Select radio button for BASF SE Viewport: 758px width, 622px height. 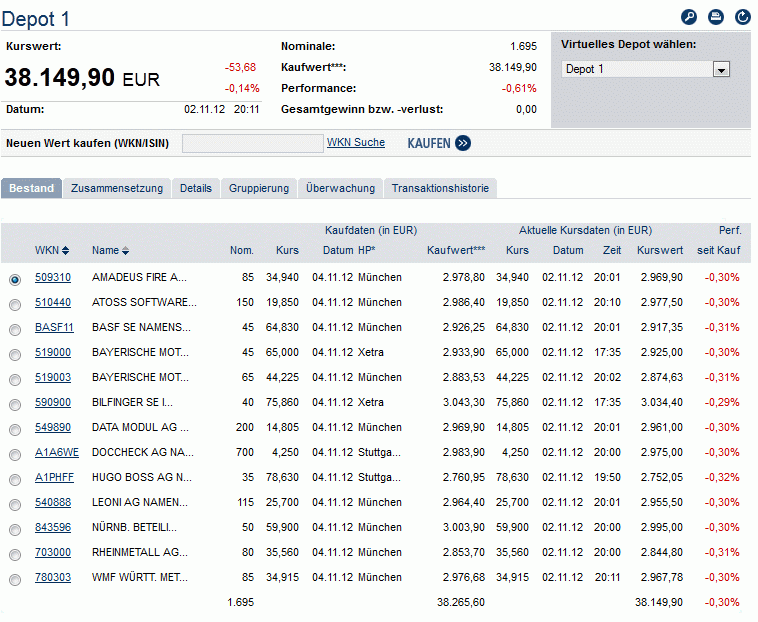coord(15,330)
